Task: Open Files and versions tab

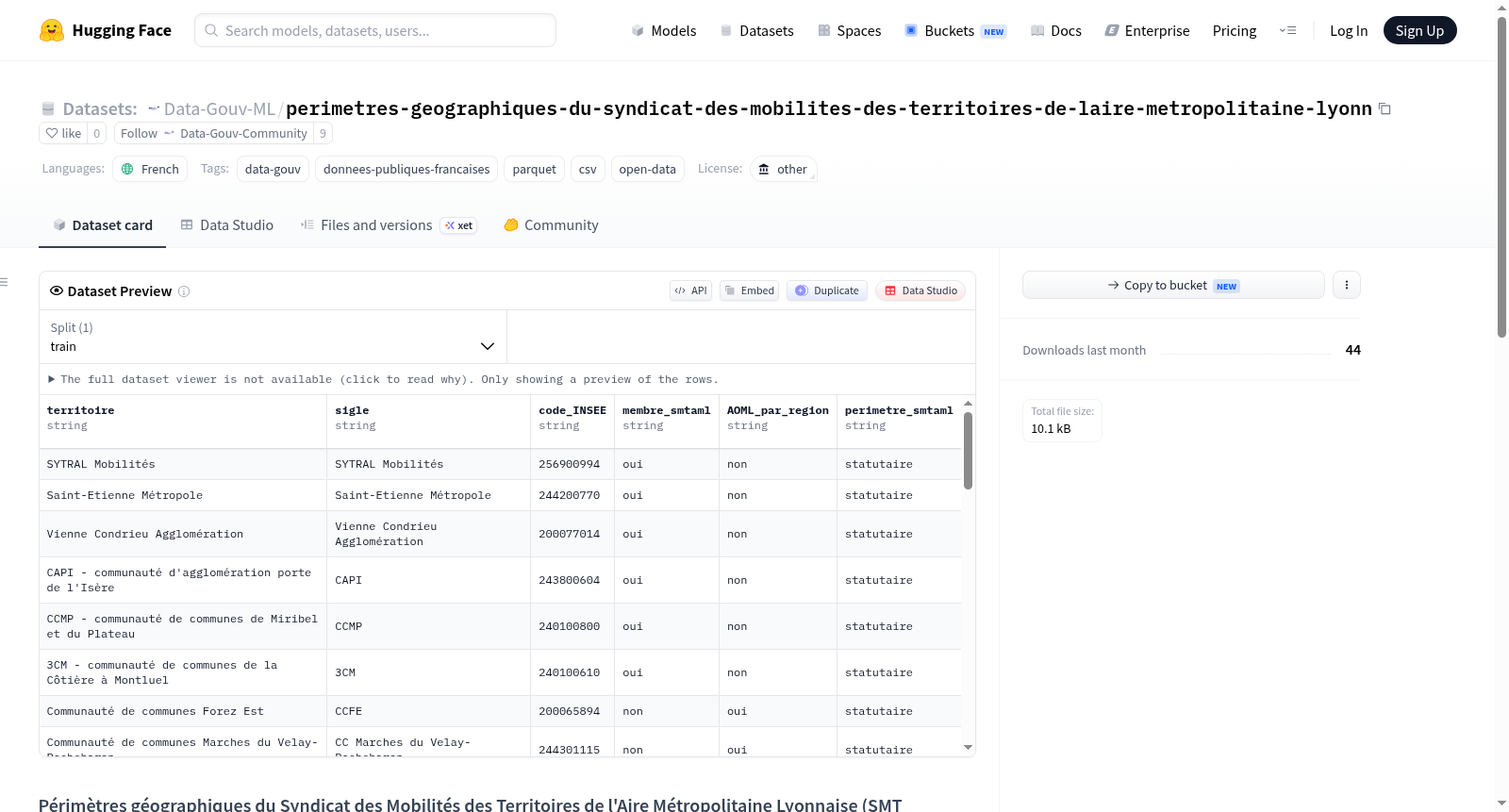Action: point(388,225)
